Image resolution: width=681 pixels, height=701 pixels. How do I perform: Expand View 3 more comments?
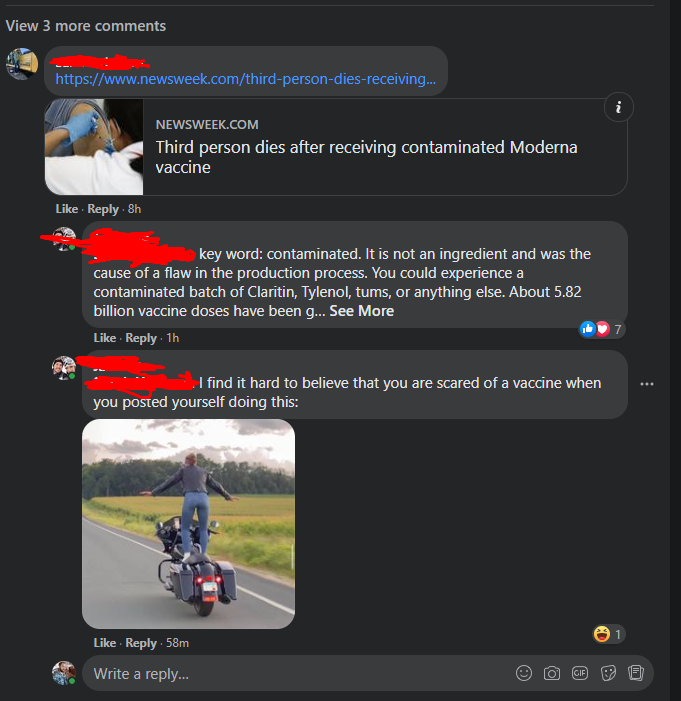click(x=85, y=26)
